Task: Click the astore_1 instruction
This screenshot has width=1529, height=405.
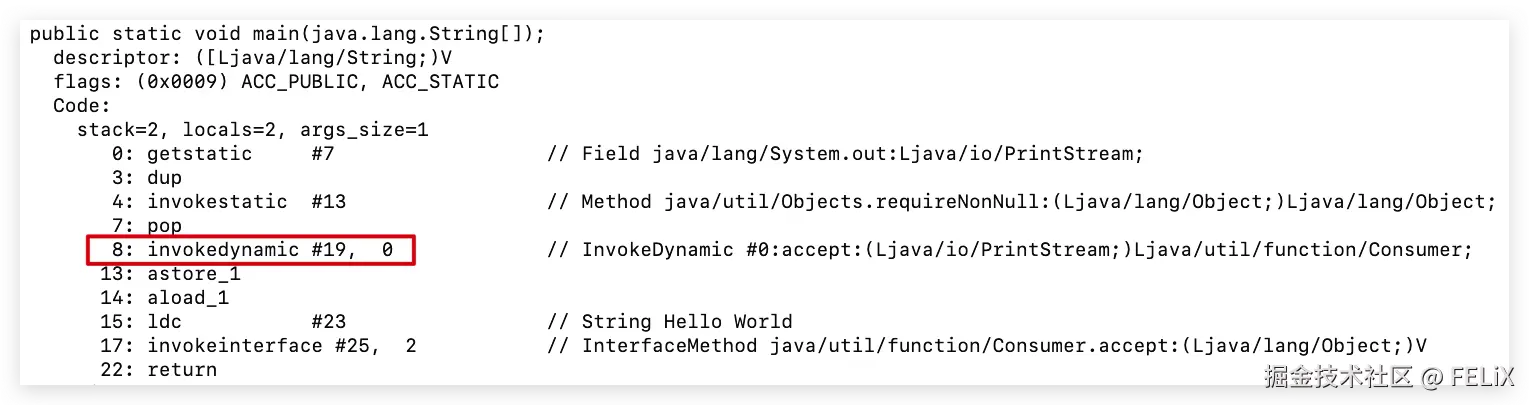Action: [x=170, y=274]
